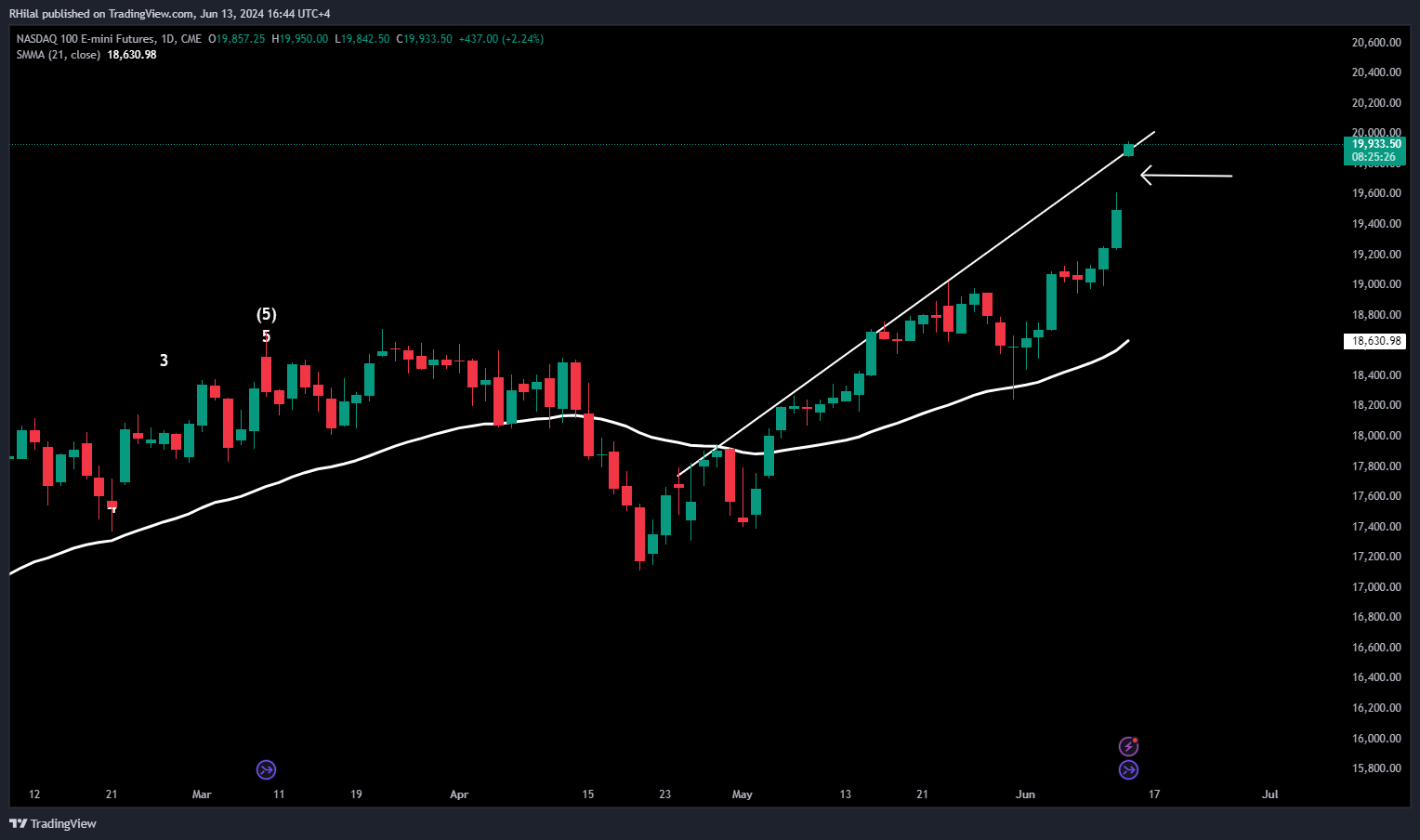Click the candle countdown 08:25:26
1420x840 pixels.
pyautogui.click(x=1374, y=157)
